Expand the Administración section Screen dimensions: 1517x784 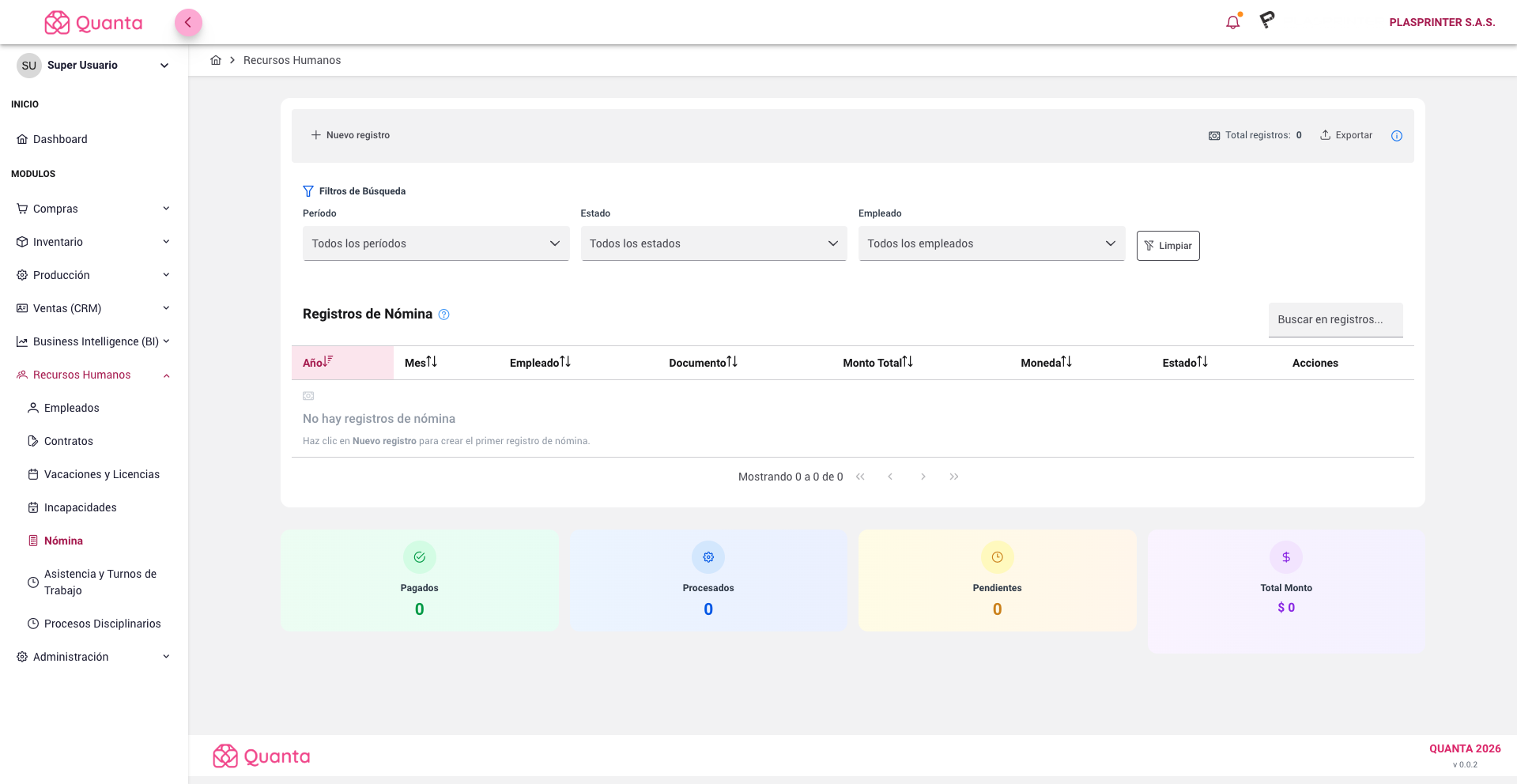(92, 657)
